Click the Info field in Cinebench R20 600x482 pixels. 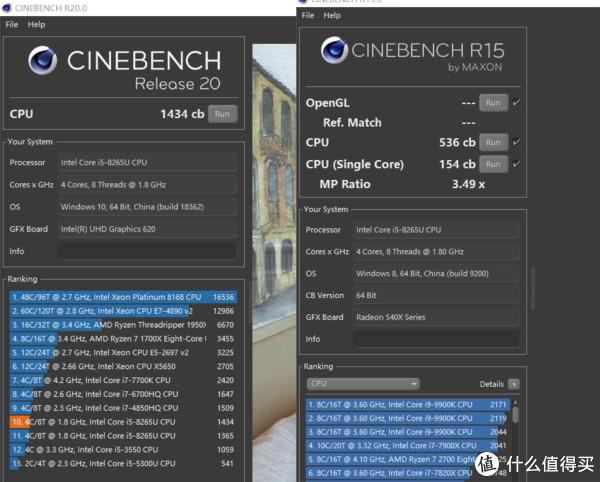[x=147, y=251]
